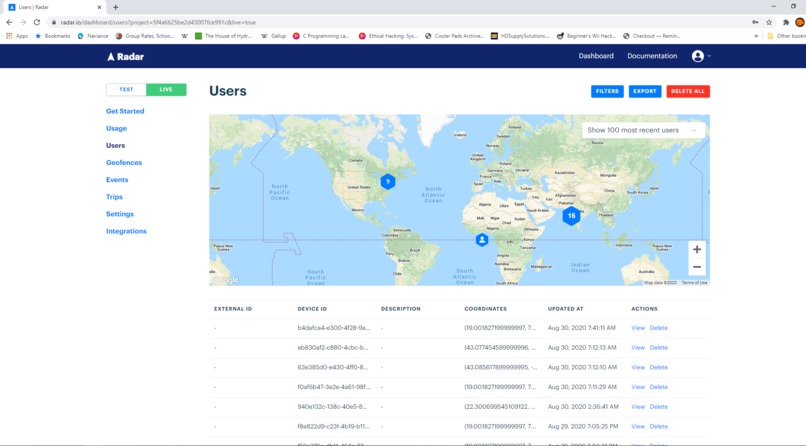View user with device ID 63e385d0
806x446 pixels.
[638, 367]
